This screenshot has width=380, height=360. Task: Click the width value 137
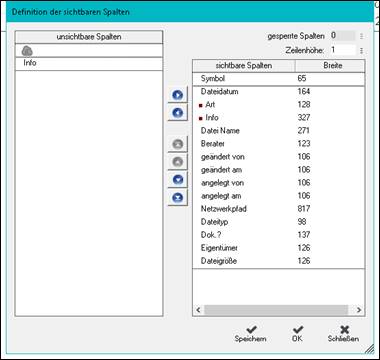point(304,235)
